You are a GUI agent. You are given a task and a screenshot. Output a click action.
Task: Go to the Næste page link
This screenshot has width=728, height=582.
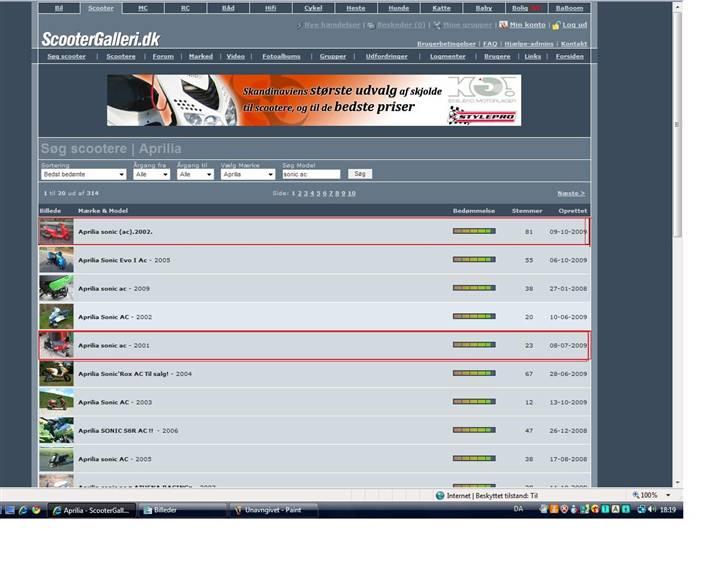[571, 193]
